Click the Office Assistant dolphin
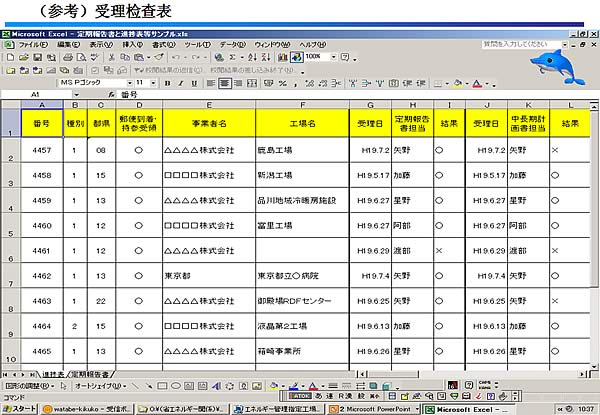 pos(557,67)
